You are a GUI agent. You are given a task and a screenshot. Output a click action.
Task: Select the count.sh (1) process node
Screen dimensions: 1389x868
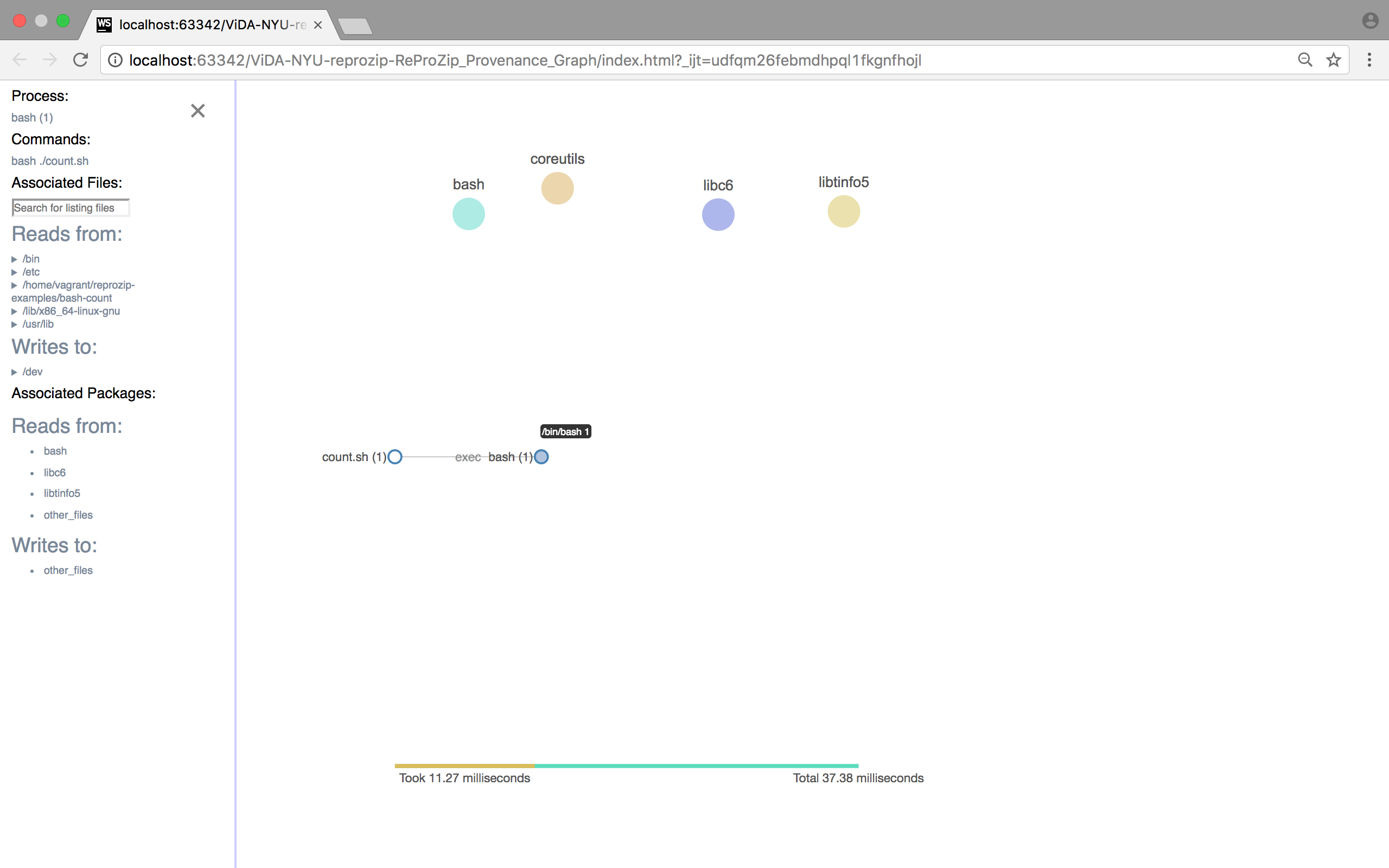click(x=395, y=456)
